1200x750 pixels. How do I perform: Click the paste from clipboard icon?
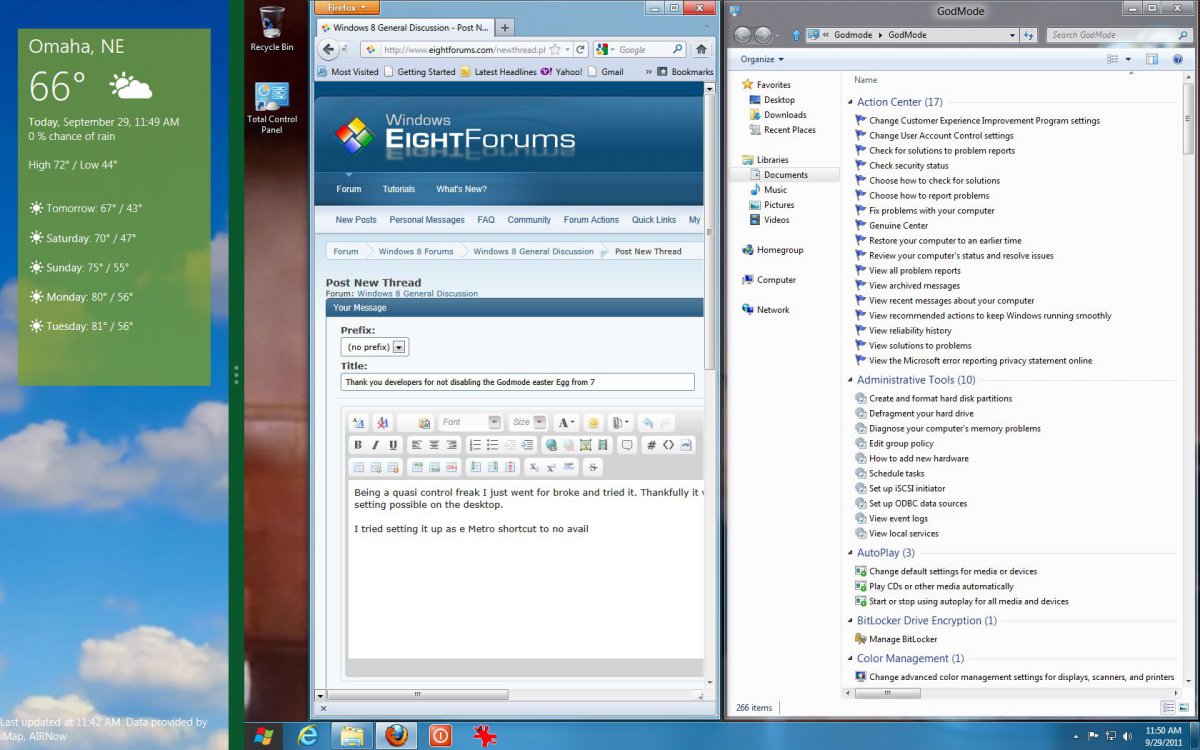point(424,423)
